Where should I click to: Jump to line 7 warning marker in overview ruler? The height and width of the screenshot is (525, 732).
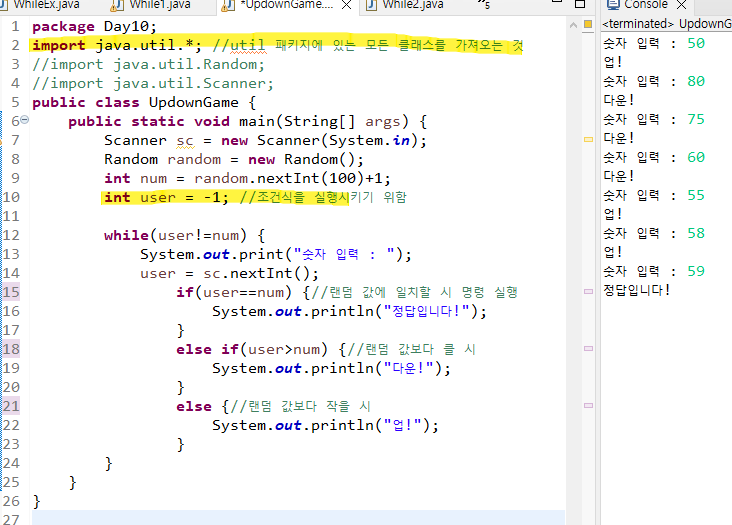[588, 140]
